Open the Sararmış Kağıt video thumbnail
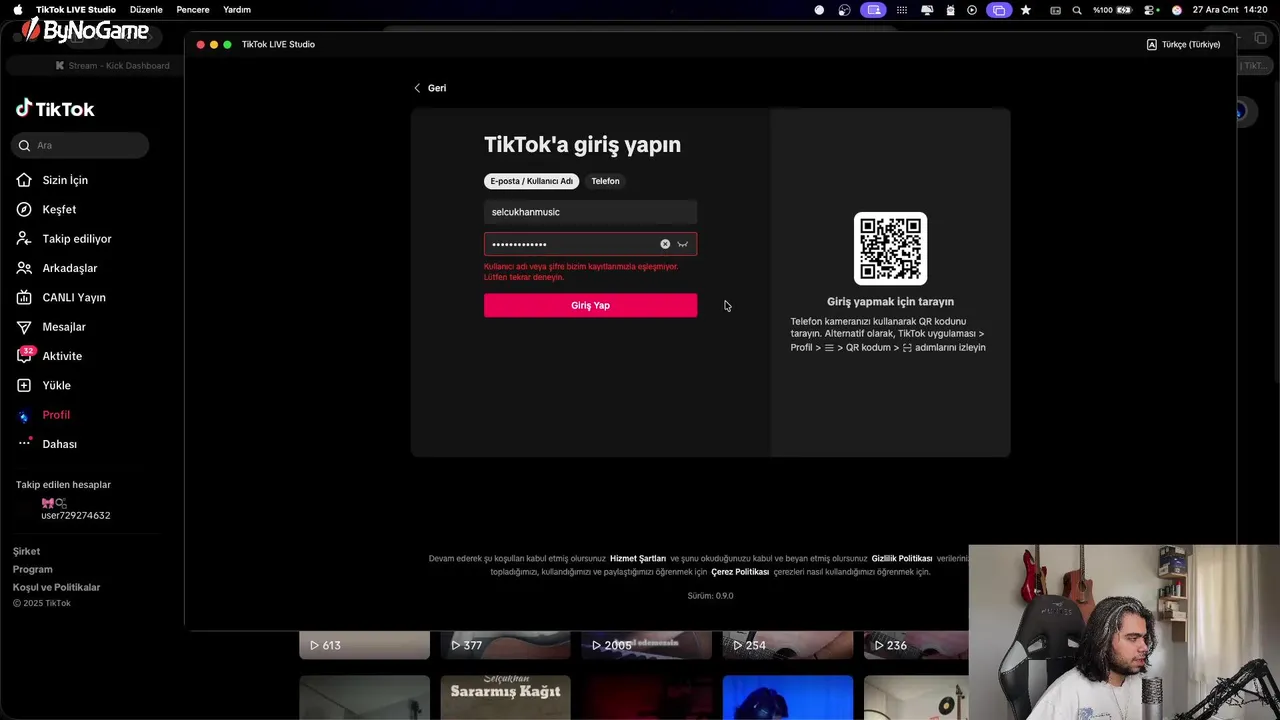1280x720 pixels. pyautogui.click(x=505, y=697)
